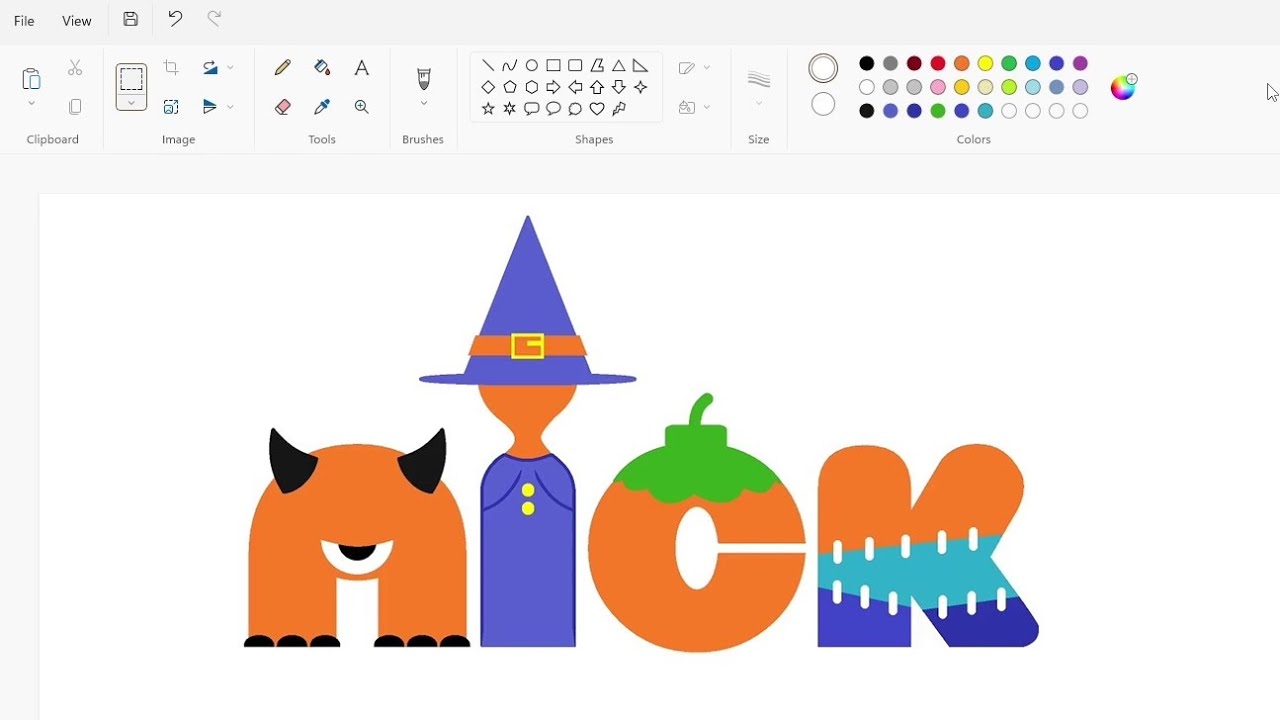Pick the Six-point star shape
This screenshot has height=720, width=1280.
[510, 109]
